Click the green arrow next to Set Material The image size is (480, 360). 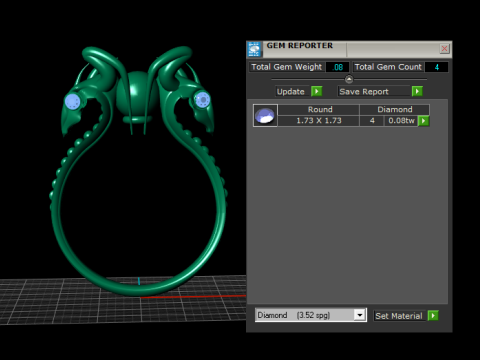point(433,315)
